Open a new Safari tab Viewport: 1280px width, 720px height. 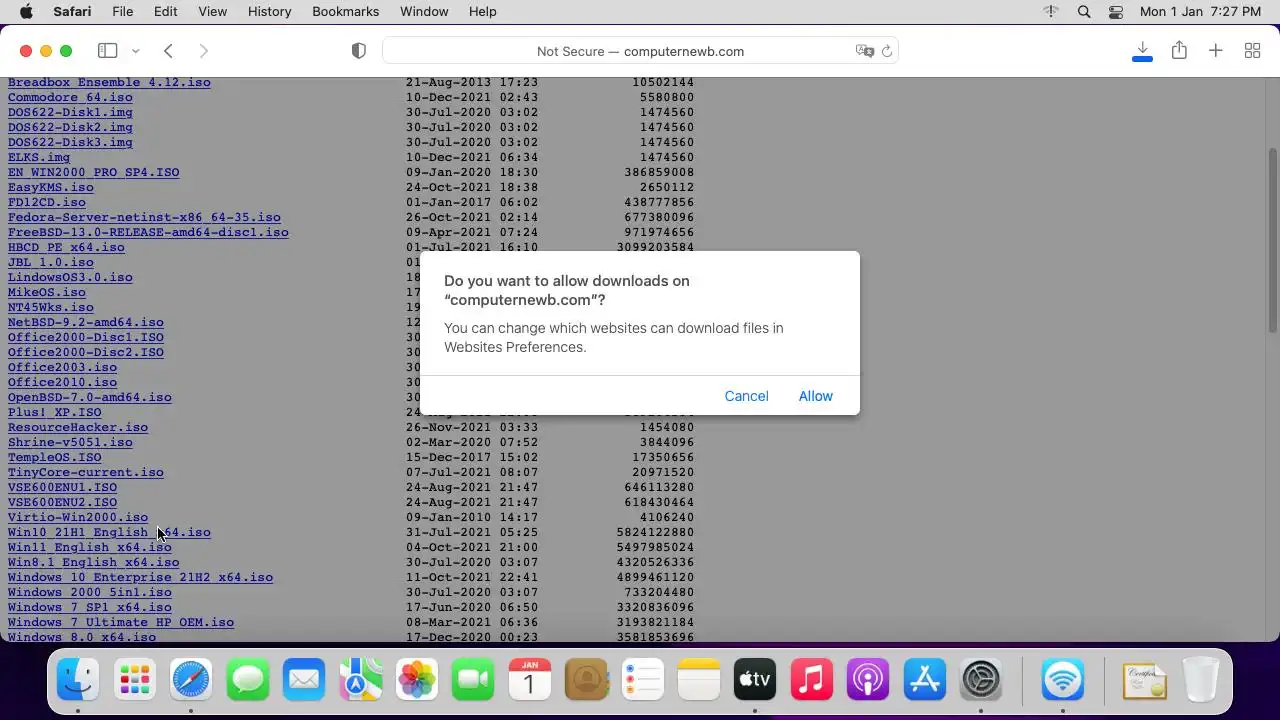pos(1215,51)
